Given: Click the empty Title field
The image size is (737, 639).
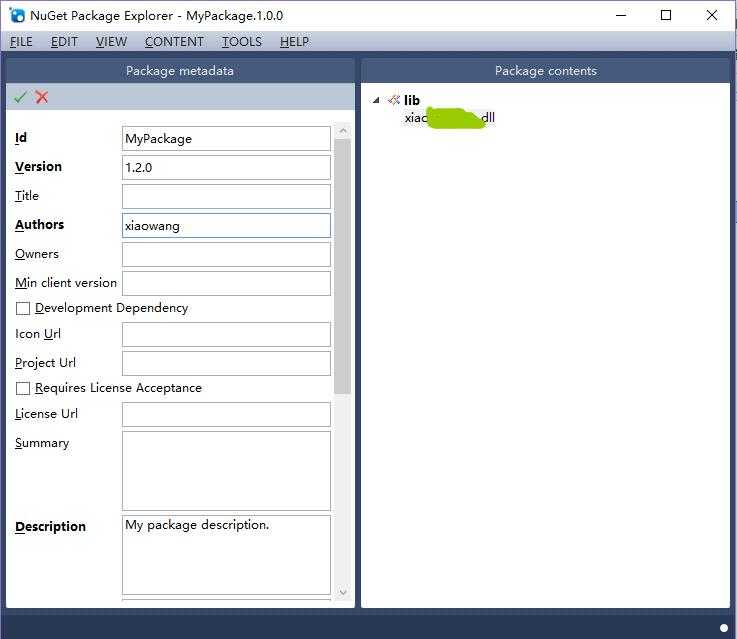Looking at the screenshot, I should coord(226,196).
